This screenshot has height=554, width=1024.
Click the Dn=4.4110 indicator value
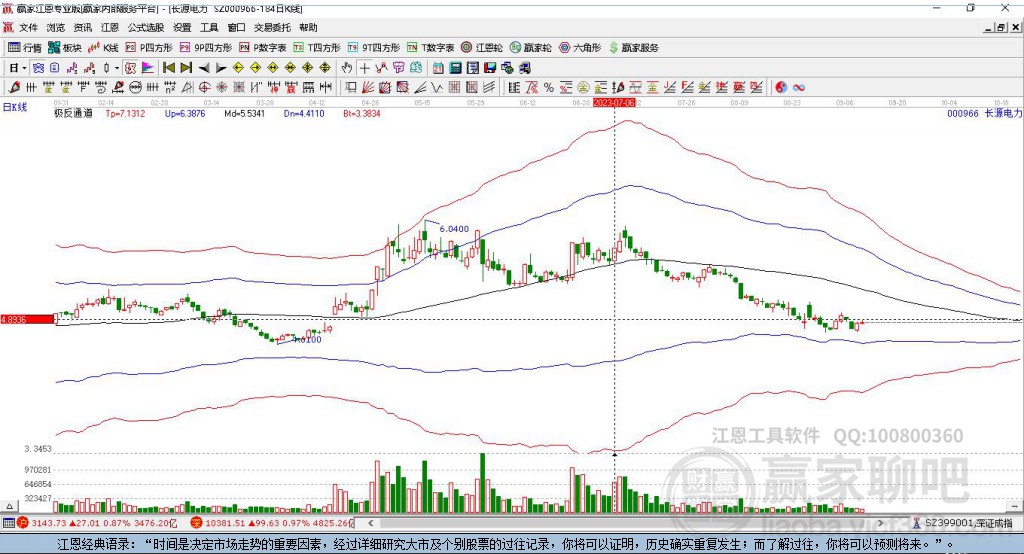(x=304, y=113)
